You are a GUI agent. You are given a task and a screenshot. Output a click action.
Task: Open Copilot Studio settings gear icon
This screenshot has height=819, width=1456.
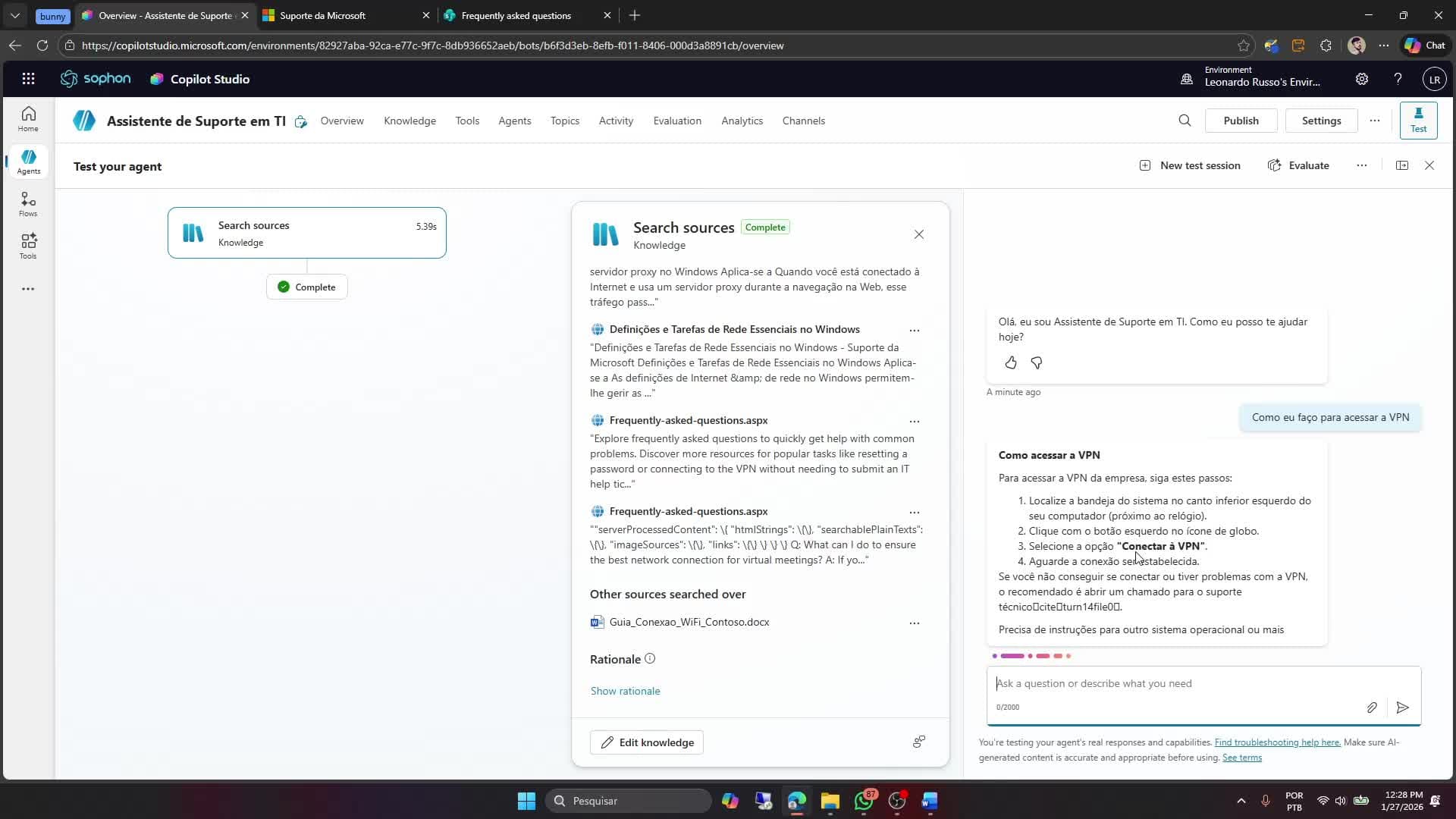coord(1362,78)
